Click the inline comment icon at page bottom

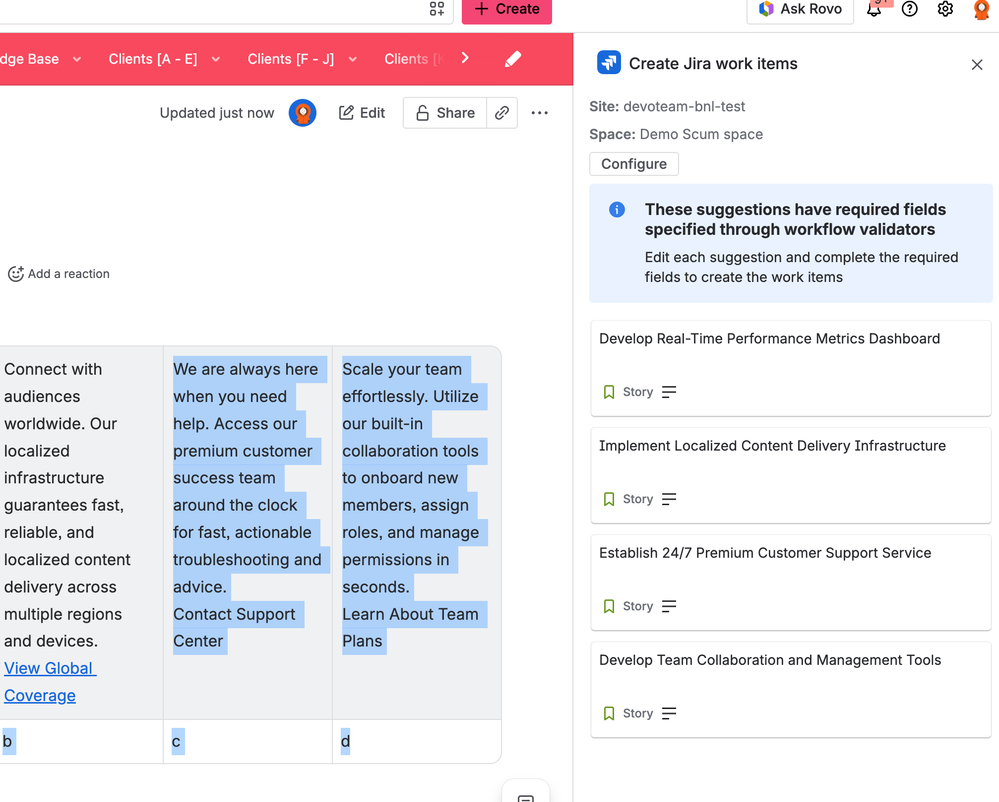(526, 797)
